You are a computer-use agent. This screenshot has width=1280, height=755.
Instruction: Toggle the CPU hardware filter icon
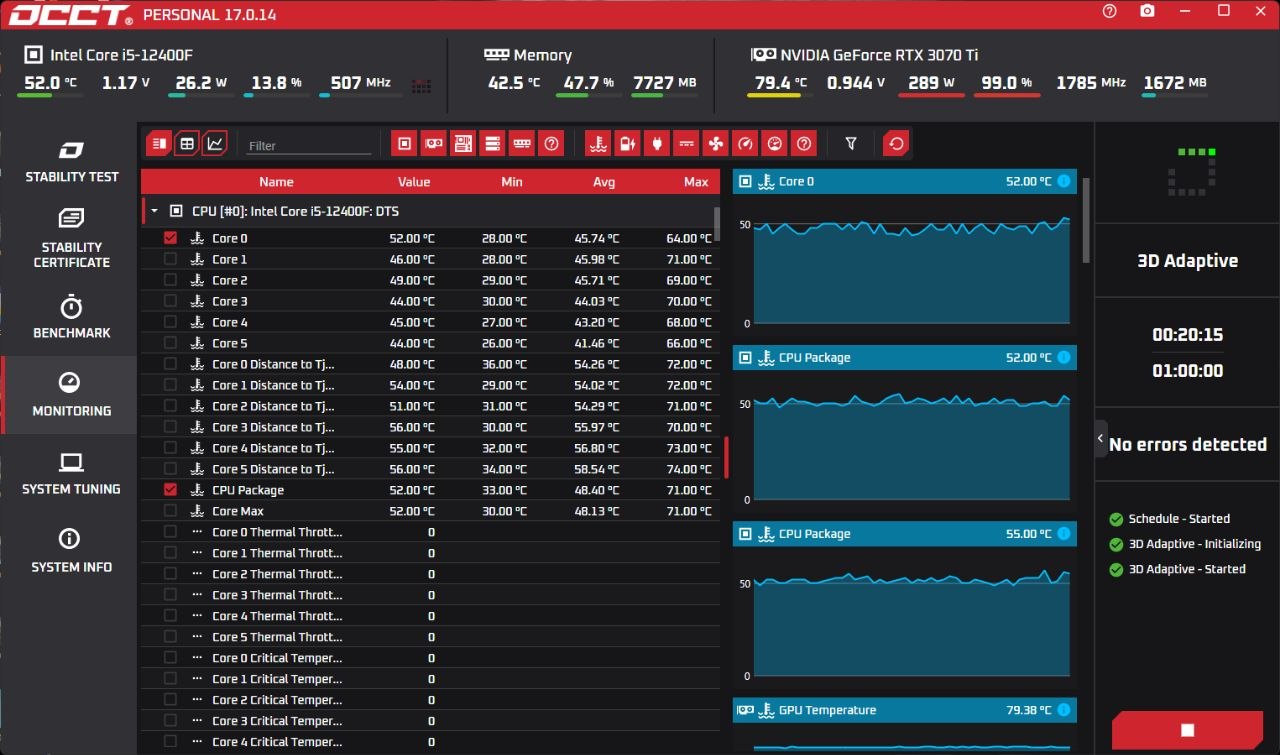click(x=404, y=144)
